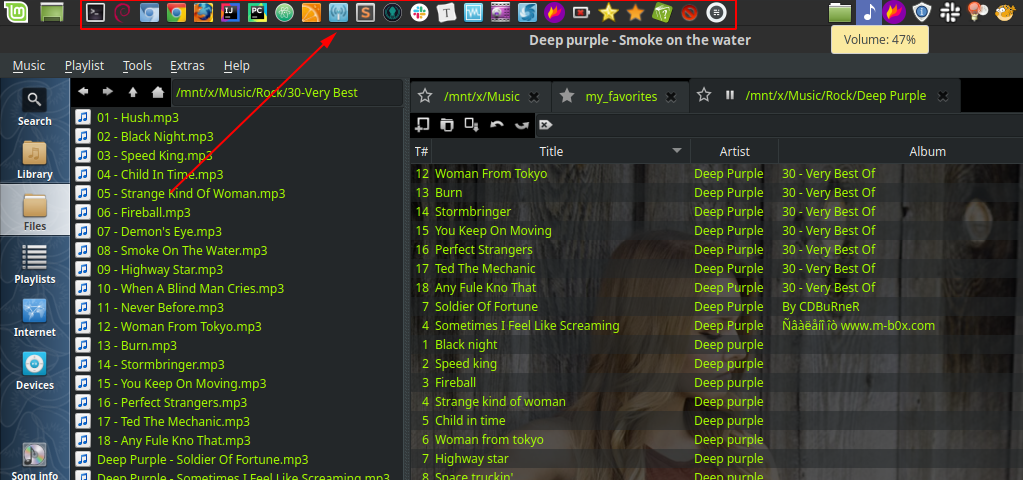Open the Linux Mint start menu

[x=15, y=13]
